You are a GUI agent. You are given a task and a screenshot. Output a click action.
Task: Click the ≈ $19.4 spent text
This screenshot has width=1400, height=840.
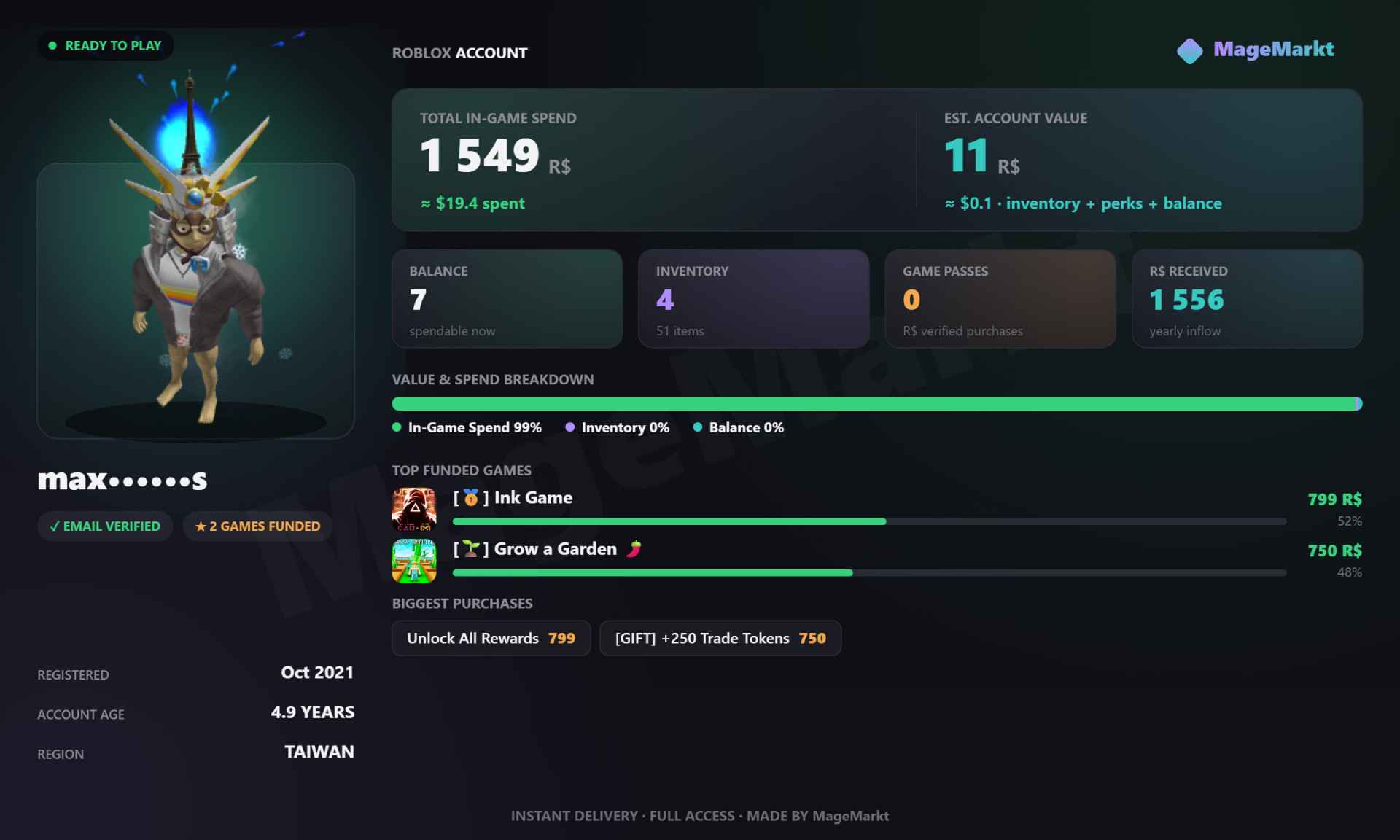tap(472, 203)
